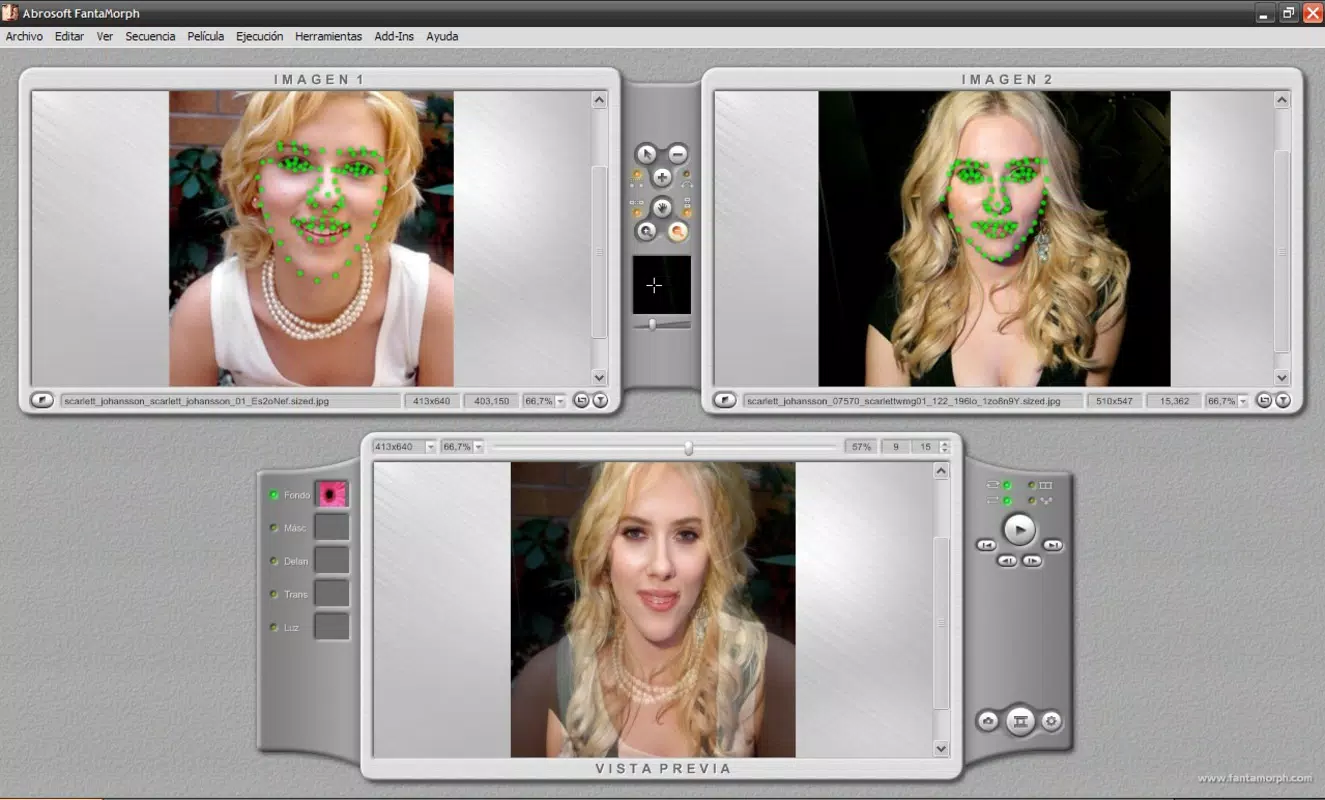Open the Archivo menu
1325x800 pixels.
click(x=24, y=36)
